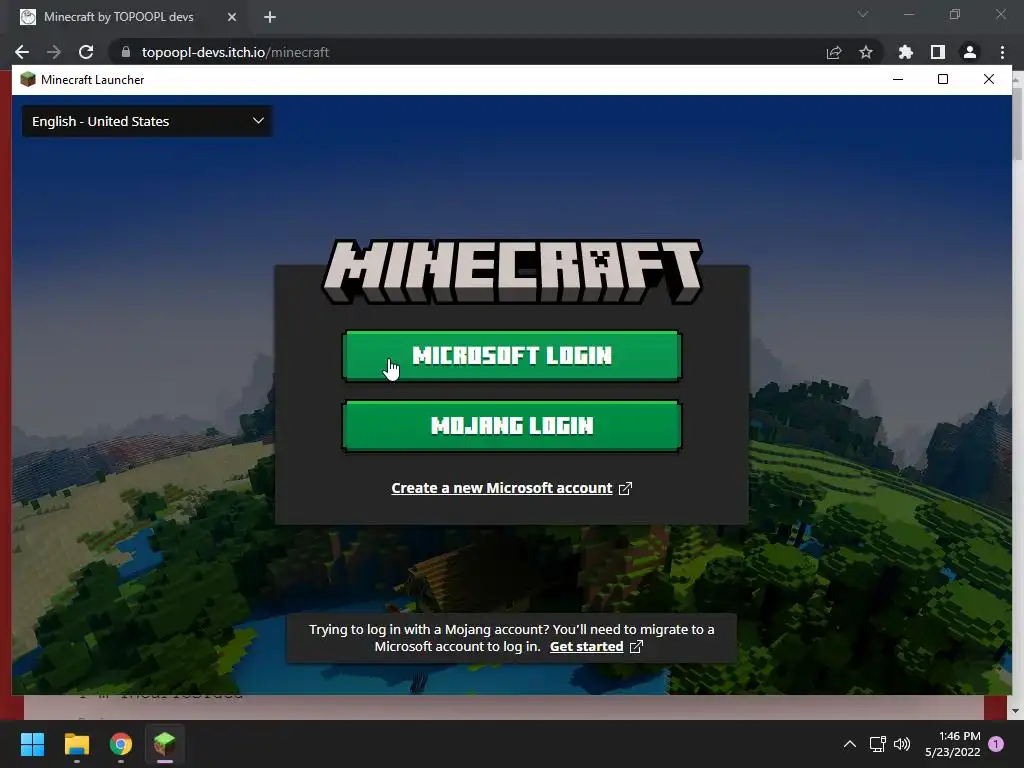Screen dimensions: 1024x768
Task: Minimize the Chrome browser window
Action: pos(909,14)
